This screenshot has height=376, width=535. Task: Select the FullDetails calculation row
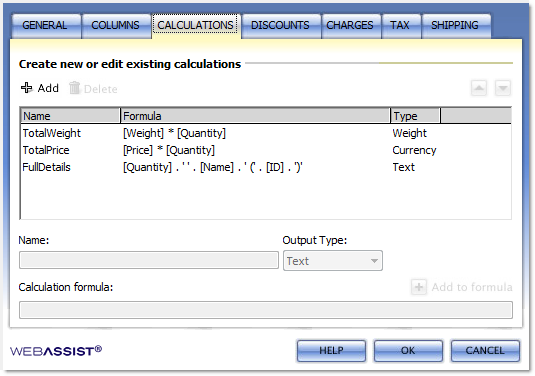(266, 167)
